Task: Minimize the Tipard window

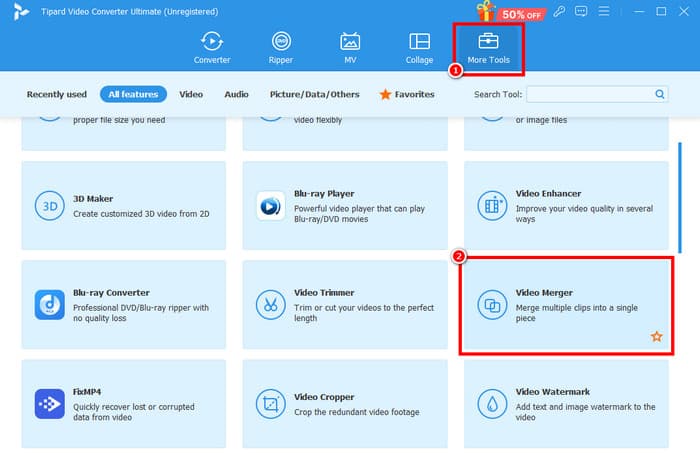Action: (x=639, y=12)
